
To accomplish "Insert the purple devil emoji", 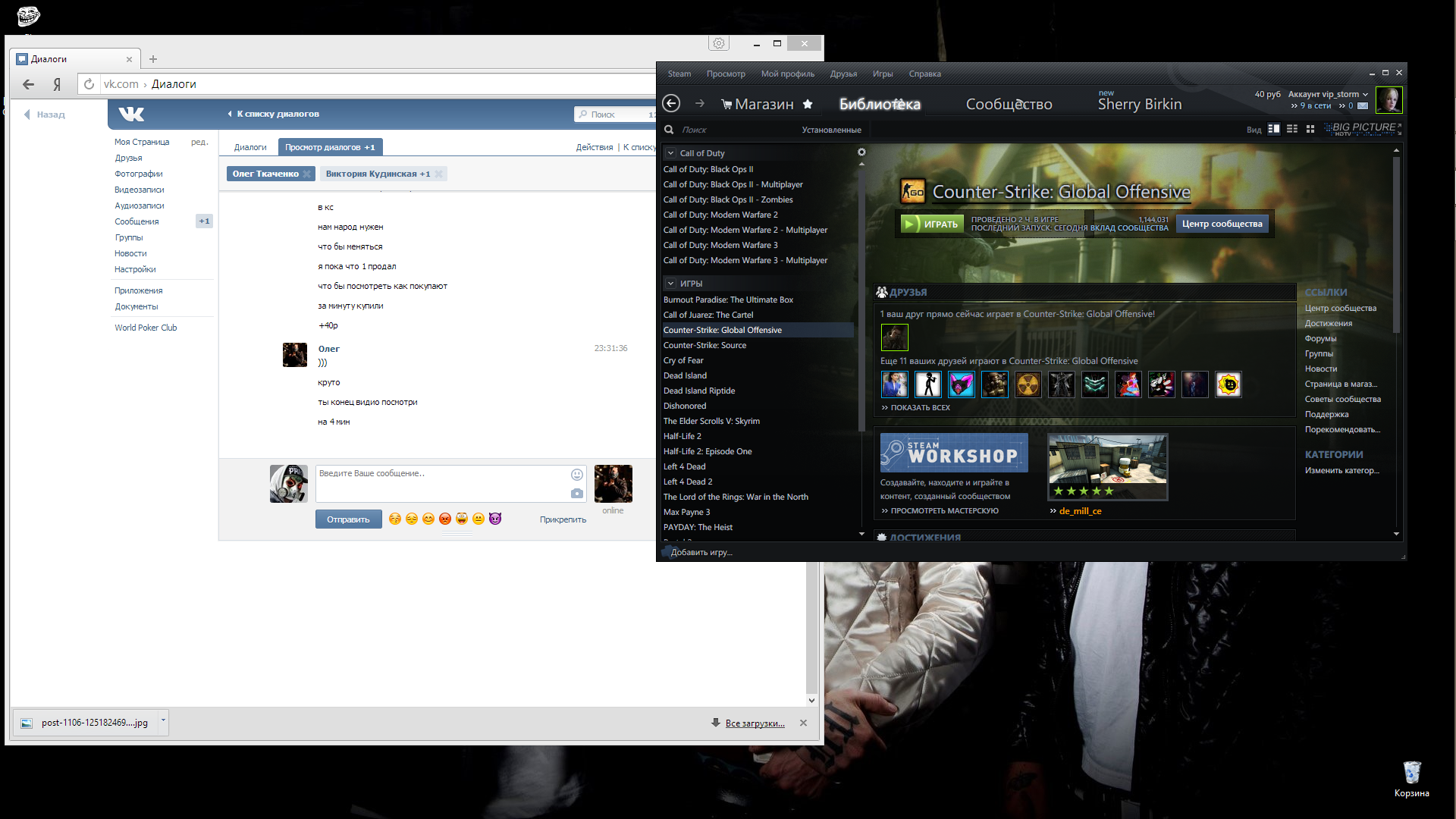I will pos(495,519).
